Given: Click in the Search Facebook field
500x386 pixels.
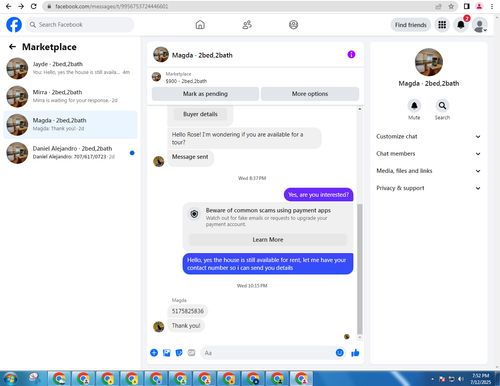Looking at the screenshot, I should click(x=80, y=25).
